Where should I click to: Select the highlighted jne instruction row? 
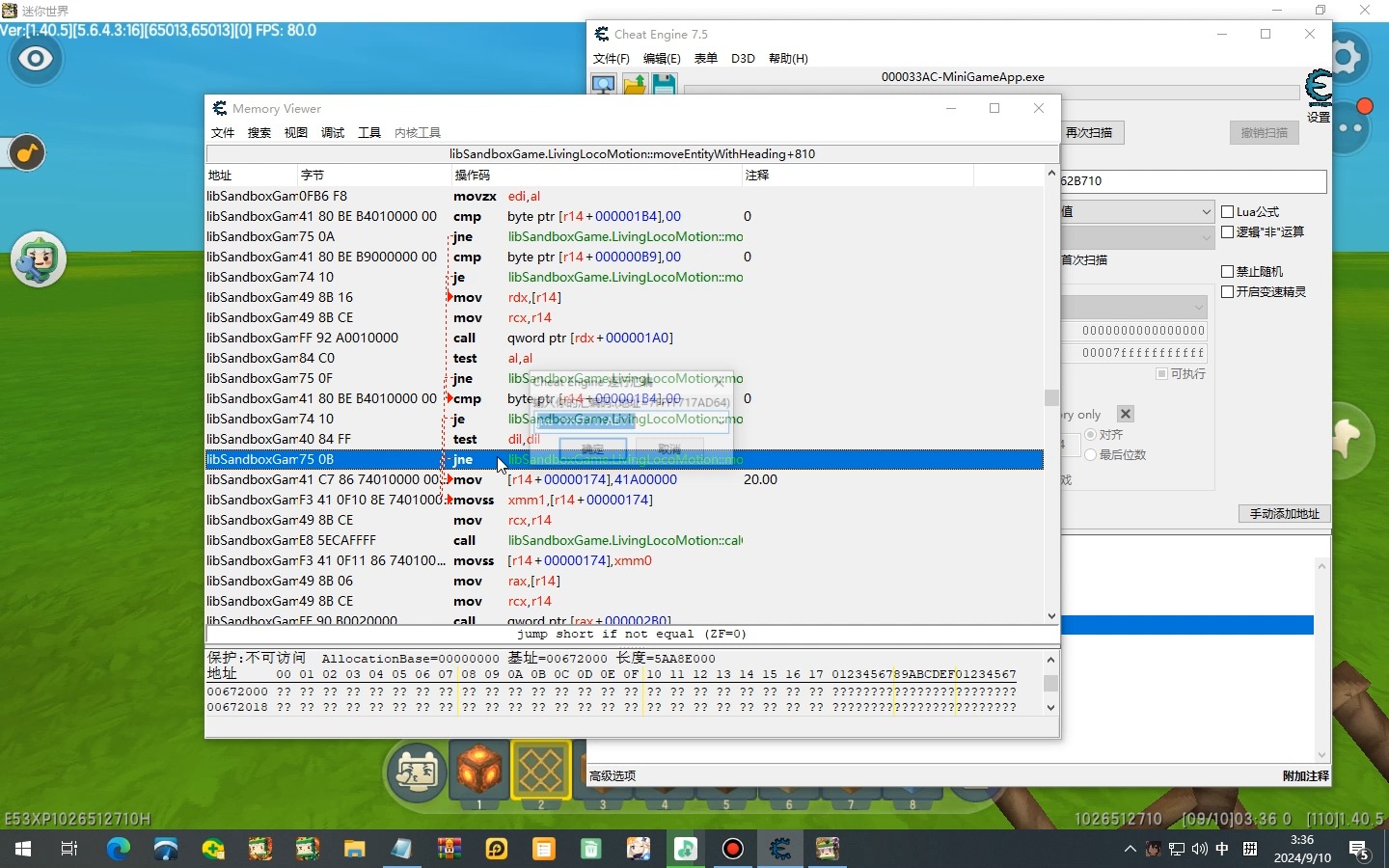624,459
